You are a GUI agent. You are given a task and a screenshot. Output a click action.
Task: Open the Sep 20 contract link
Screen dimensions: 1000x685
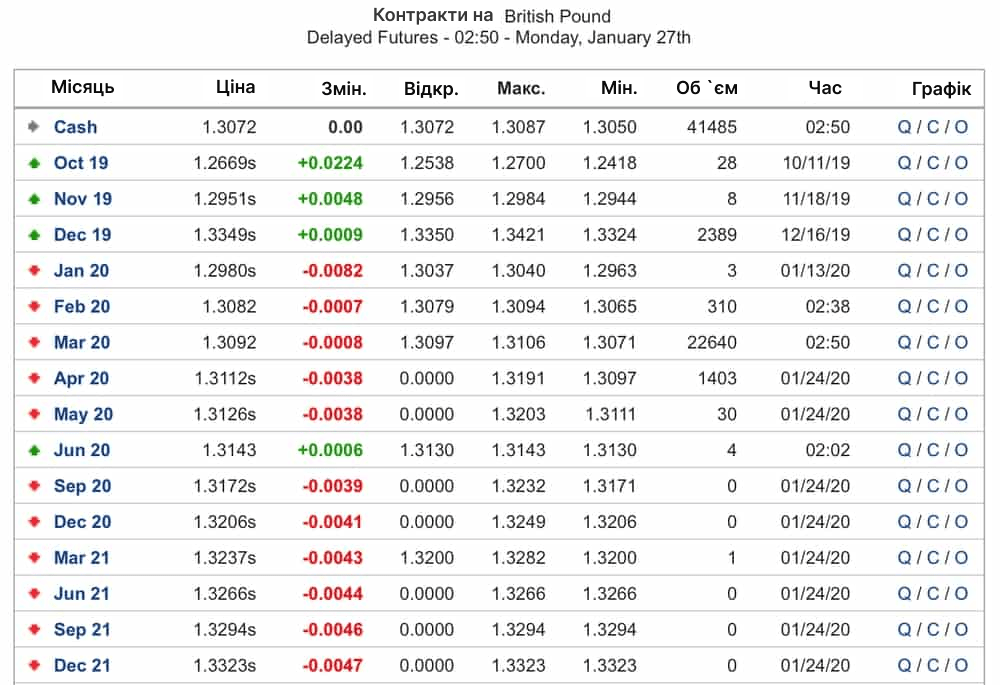click(x=82, y=486)
